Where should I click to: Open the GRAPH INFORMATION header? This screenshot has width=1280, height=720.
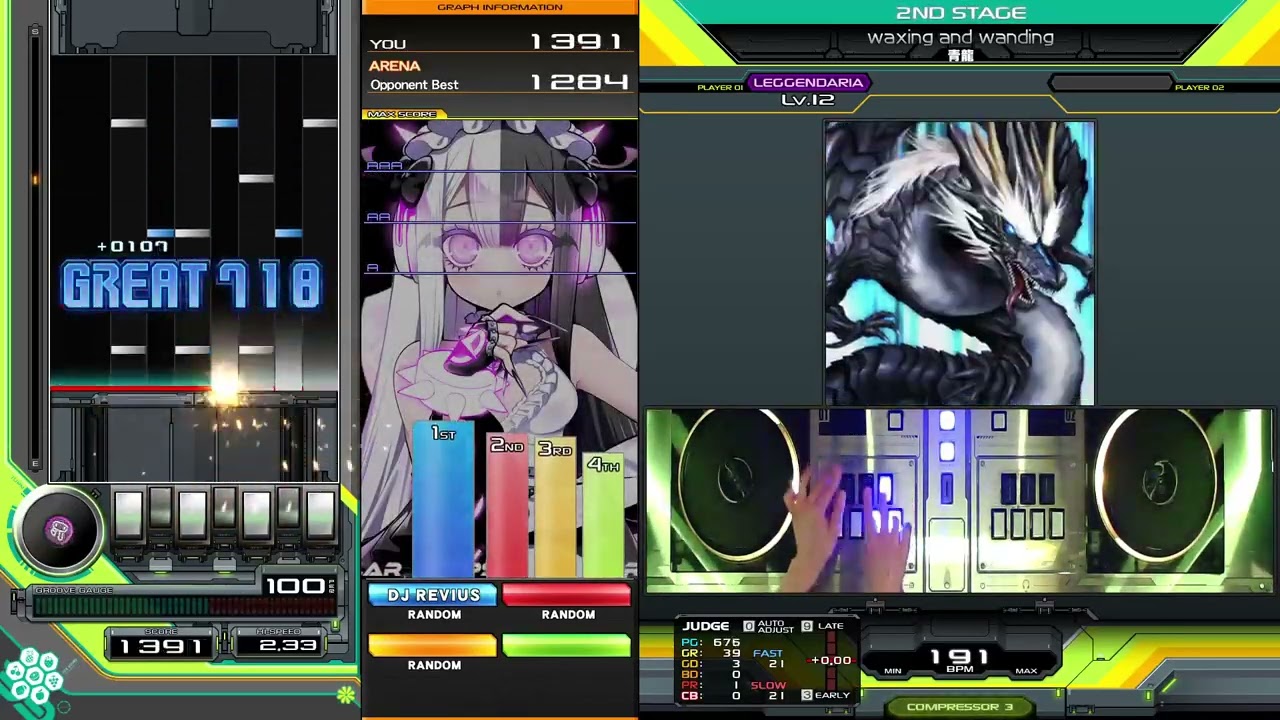pyautogui.click(x=500, y=7)
